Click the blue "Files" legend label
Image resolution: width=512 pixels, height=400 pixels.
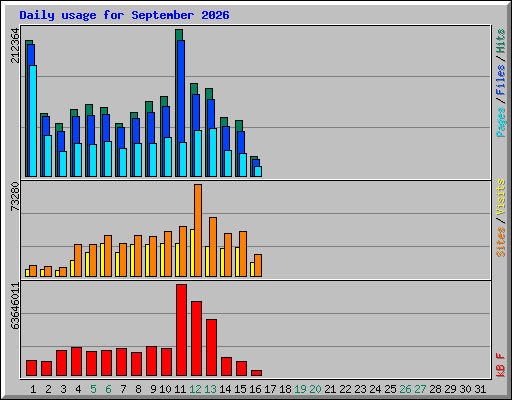(x=500, y=80)
